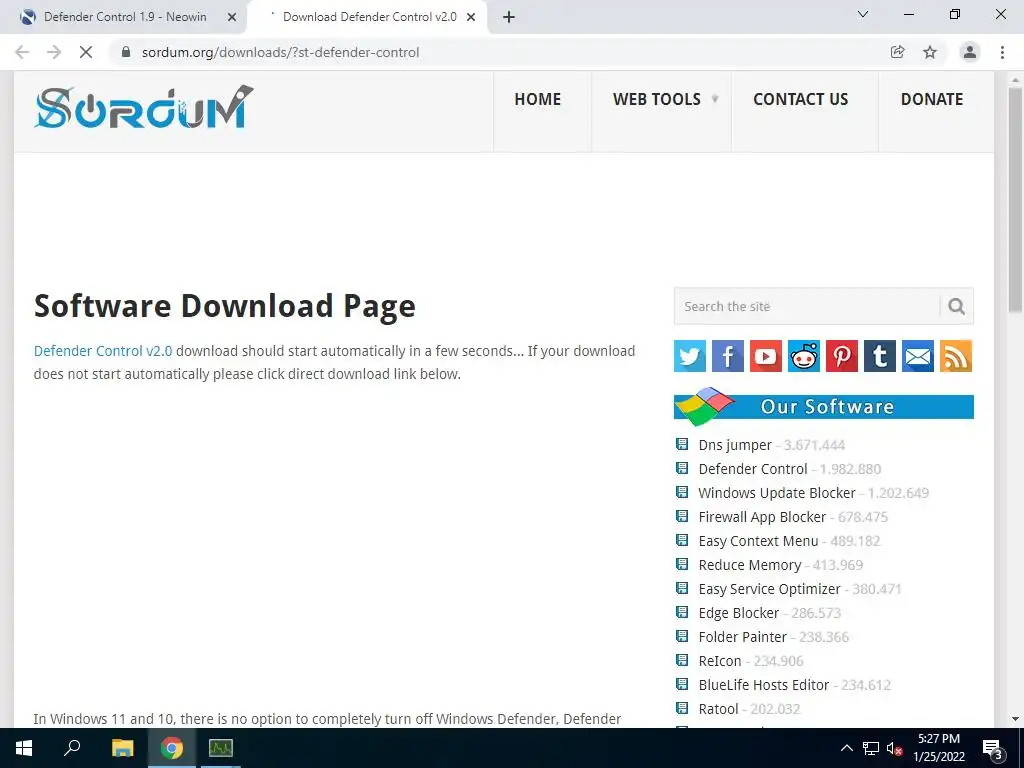Open Sordum's Reddit icon
Viewport: 1024px width, 768px height.
[804, 356]
